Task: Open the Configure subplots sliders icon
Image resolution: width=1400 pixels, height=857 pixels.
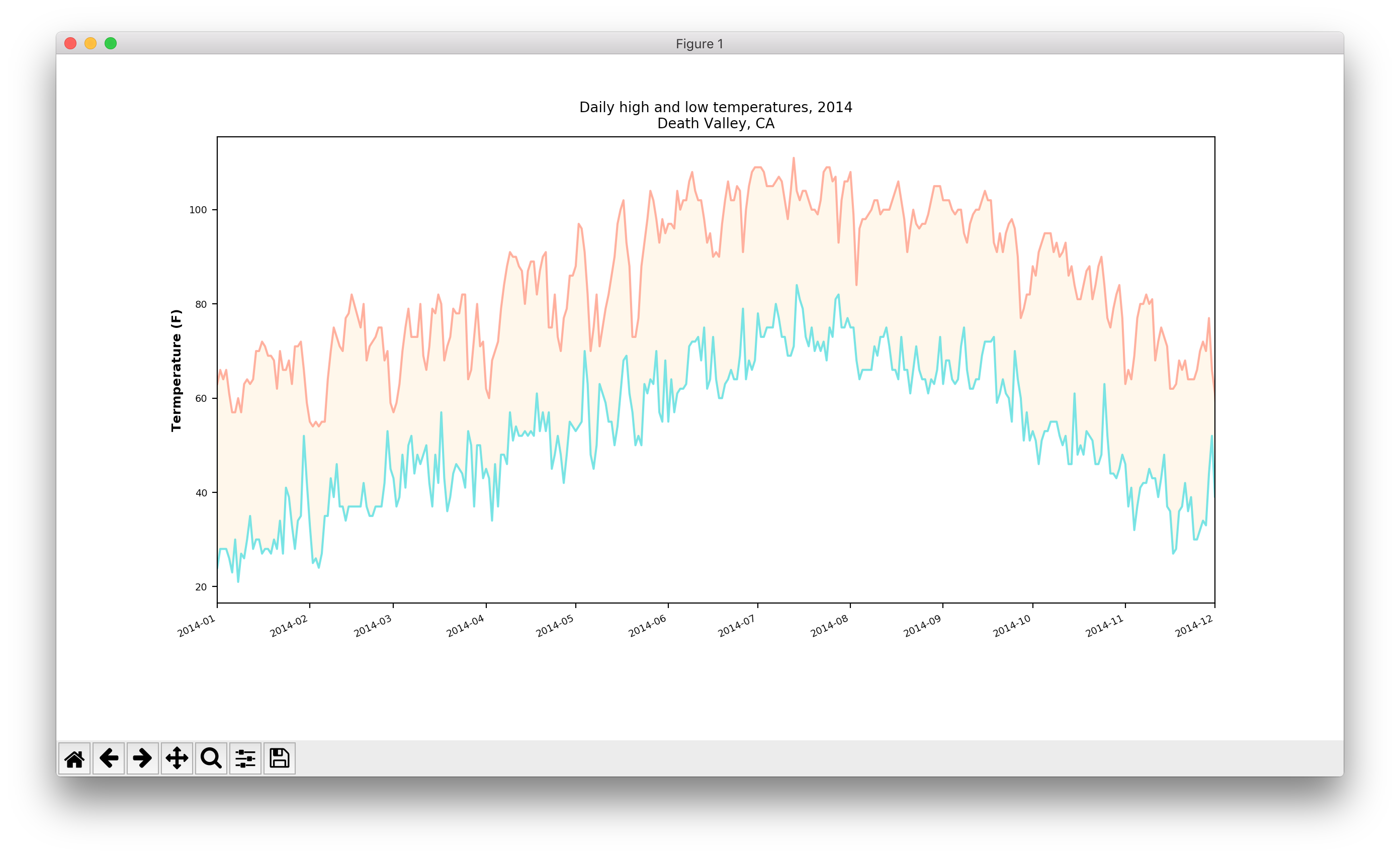Action: click(245, 758)
